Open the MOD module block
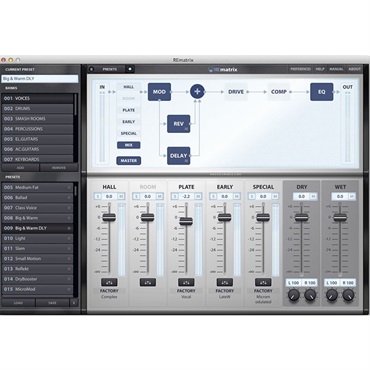This screenshot has width=370, height=370. click(159, 92)
